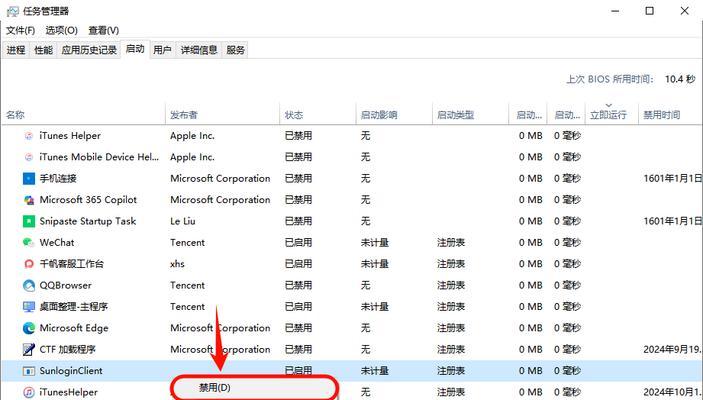Click the QQBrowser icon
Screen dimensions: 703x400
[x=29, y=285]
